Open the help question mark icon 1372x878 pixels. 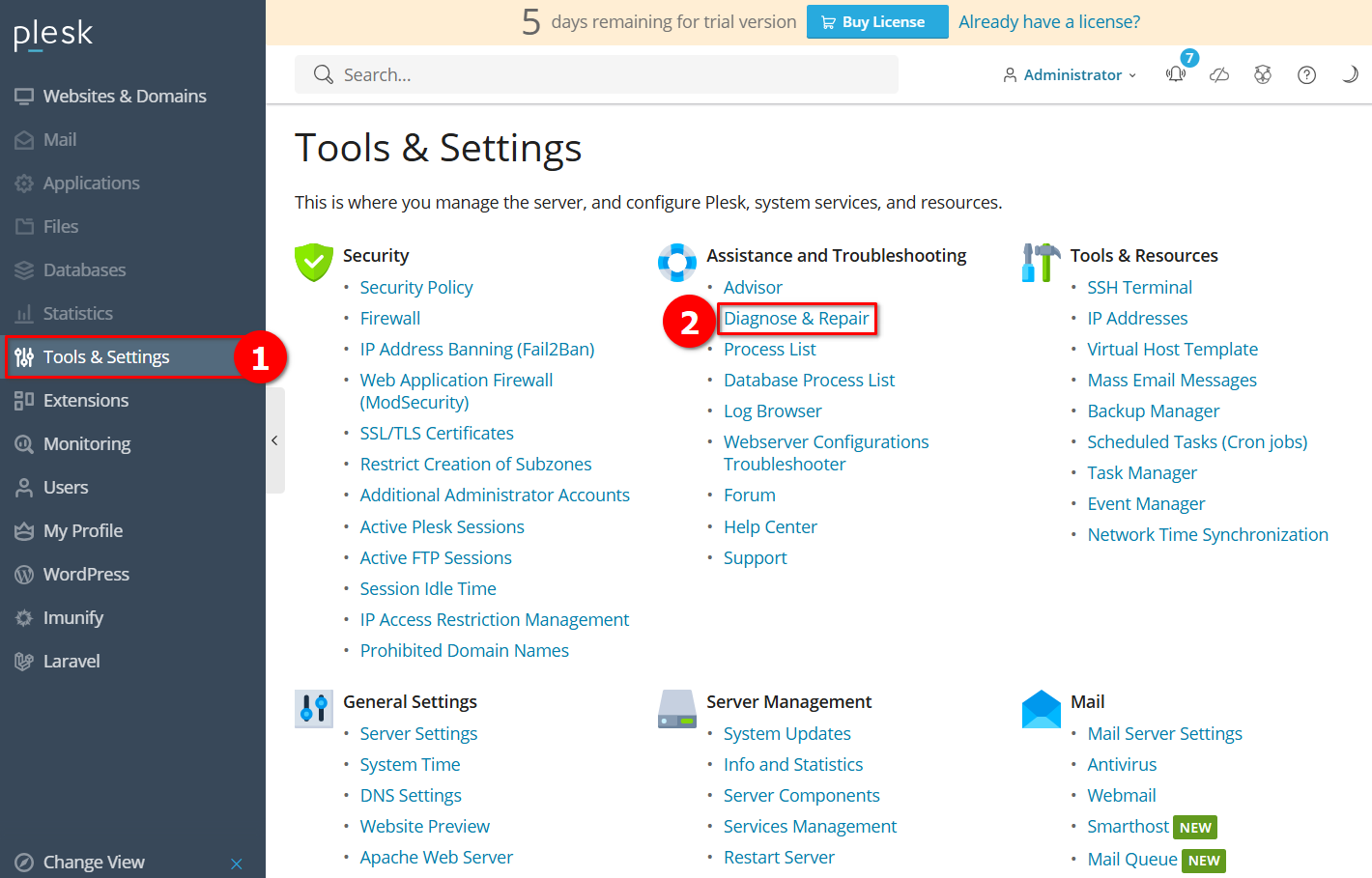coord(1306,74)
